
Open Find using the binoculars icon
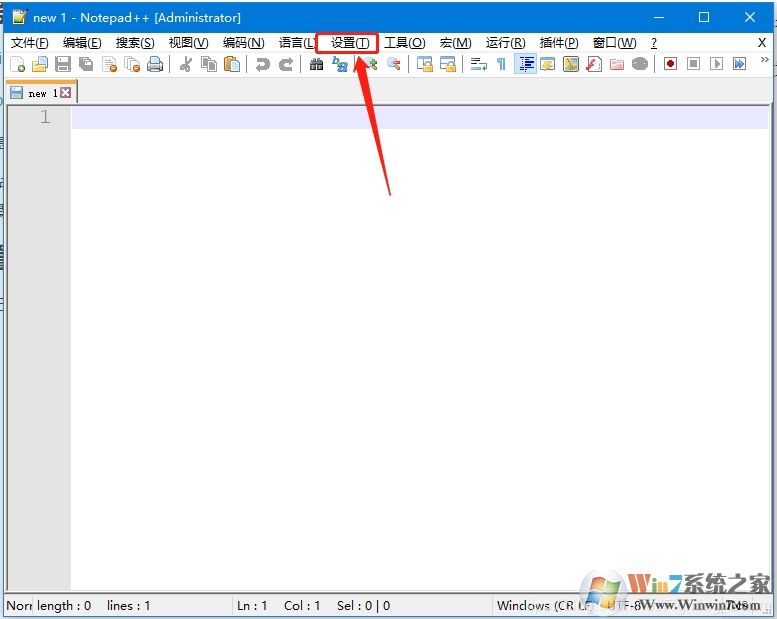click(x=316, y=64)
